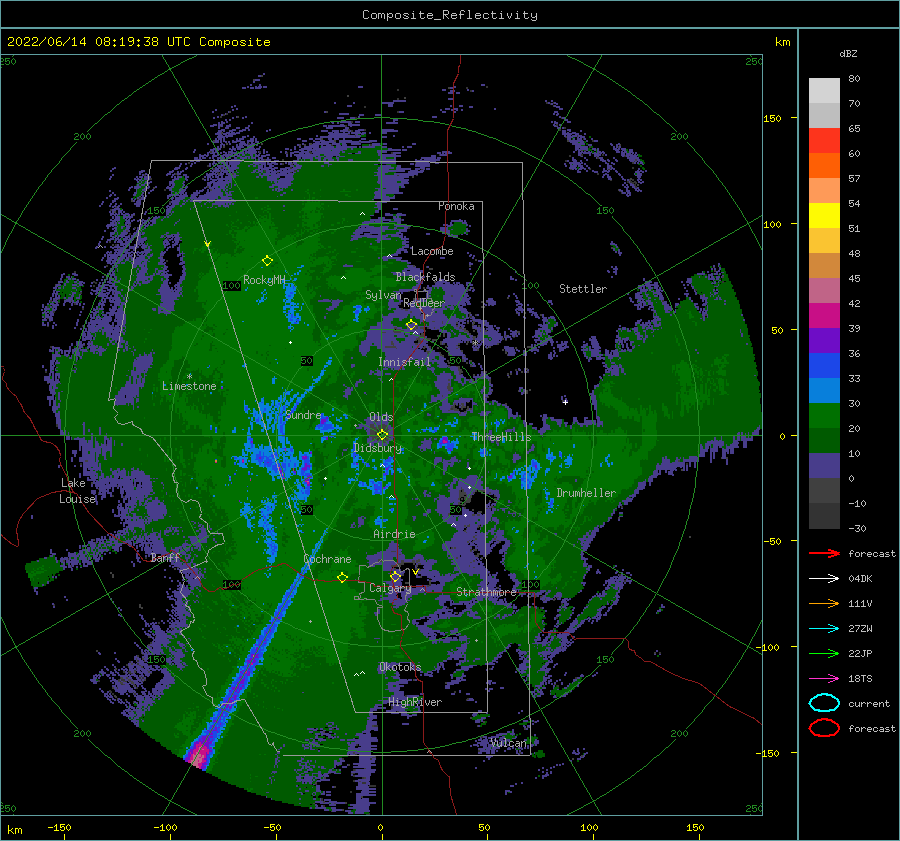Click the white 04DK arrow icon

click(x=824, y=578)
